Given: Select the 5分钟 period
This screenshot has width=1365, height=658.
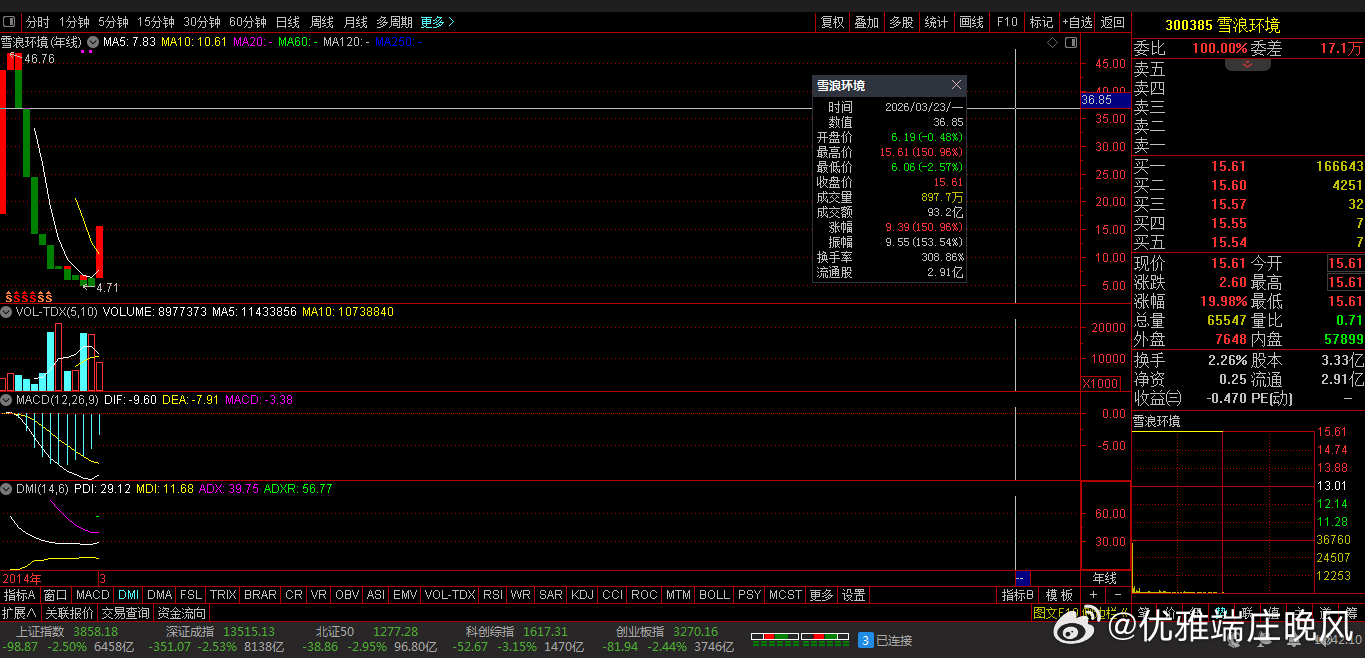Looking at the screenshot, I should coord(113,21).
